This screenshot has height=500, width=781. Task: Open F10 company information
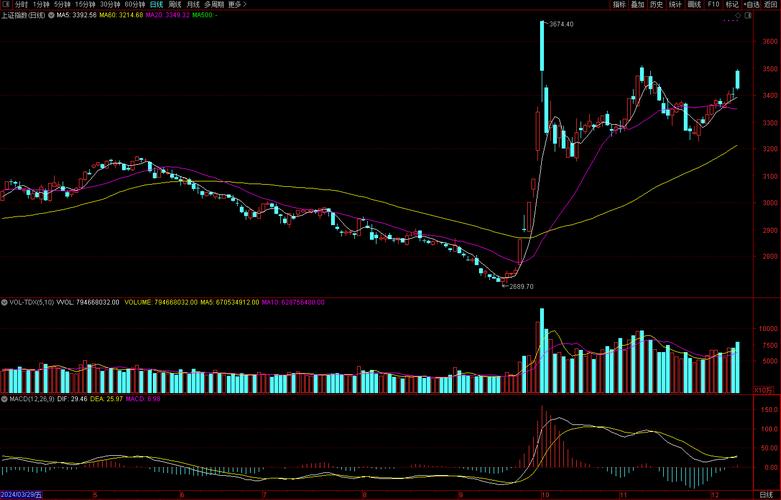[x=714, y=5]
